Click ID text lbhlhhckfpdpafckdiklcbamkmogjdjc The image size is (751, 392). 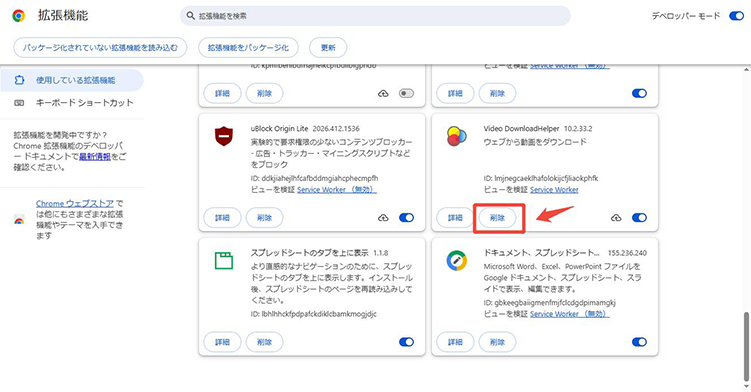313,314
